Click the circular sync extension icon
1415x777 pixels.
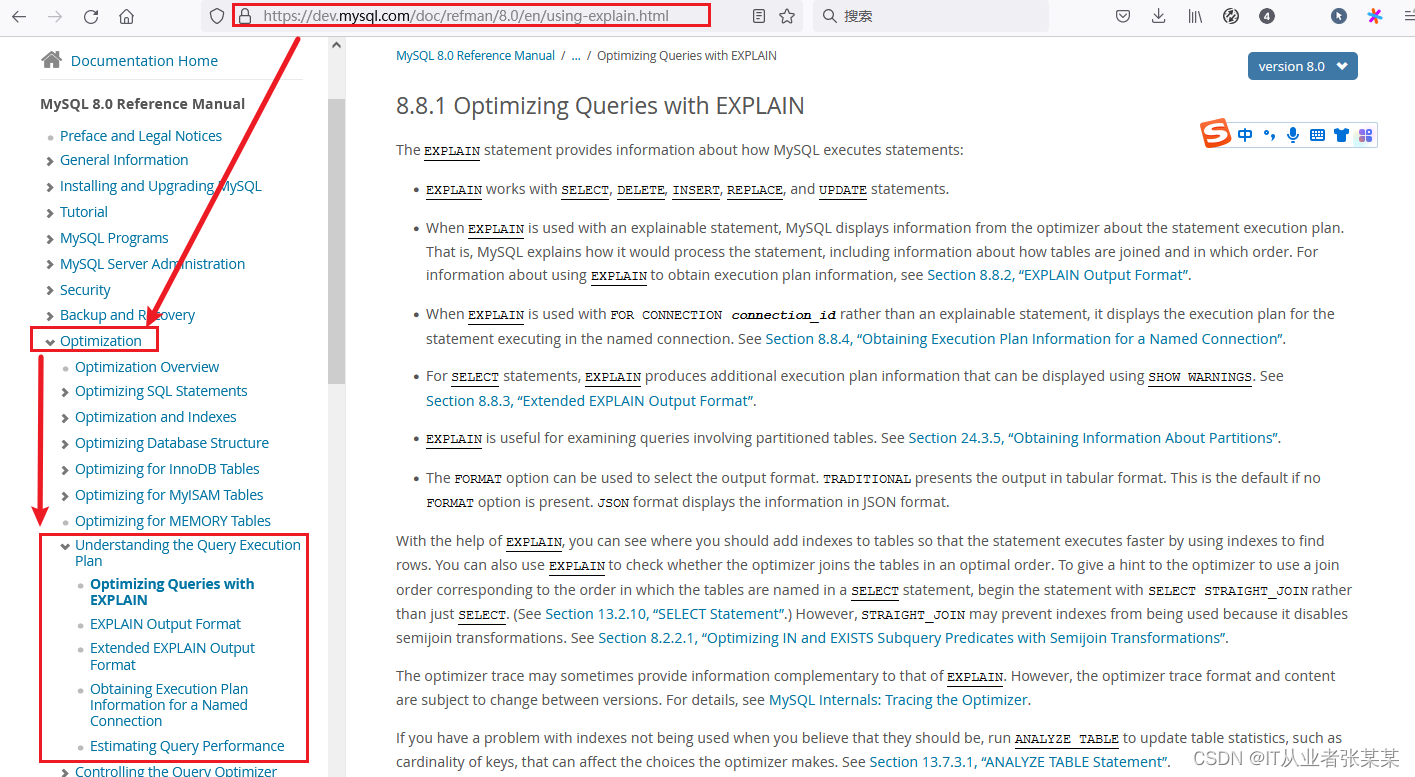point(1231,16)
